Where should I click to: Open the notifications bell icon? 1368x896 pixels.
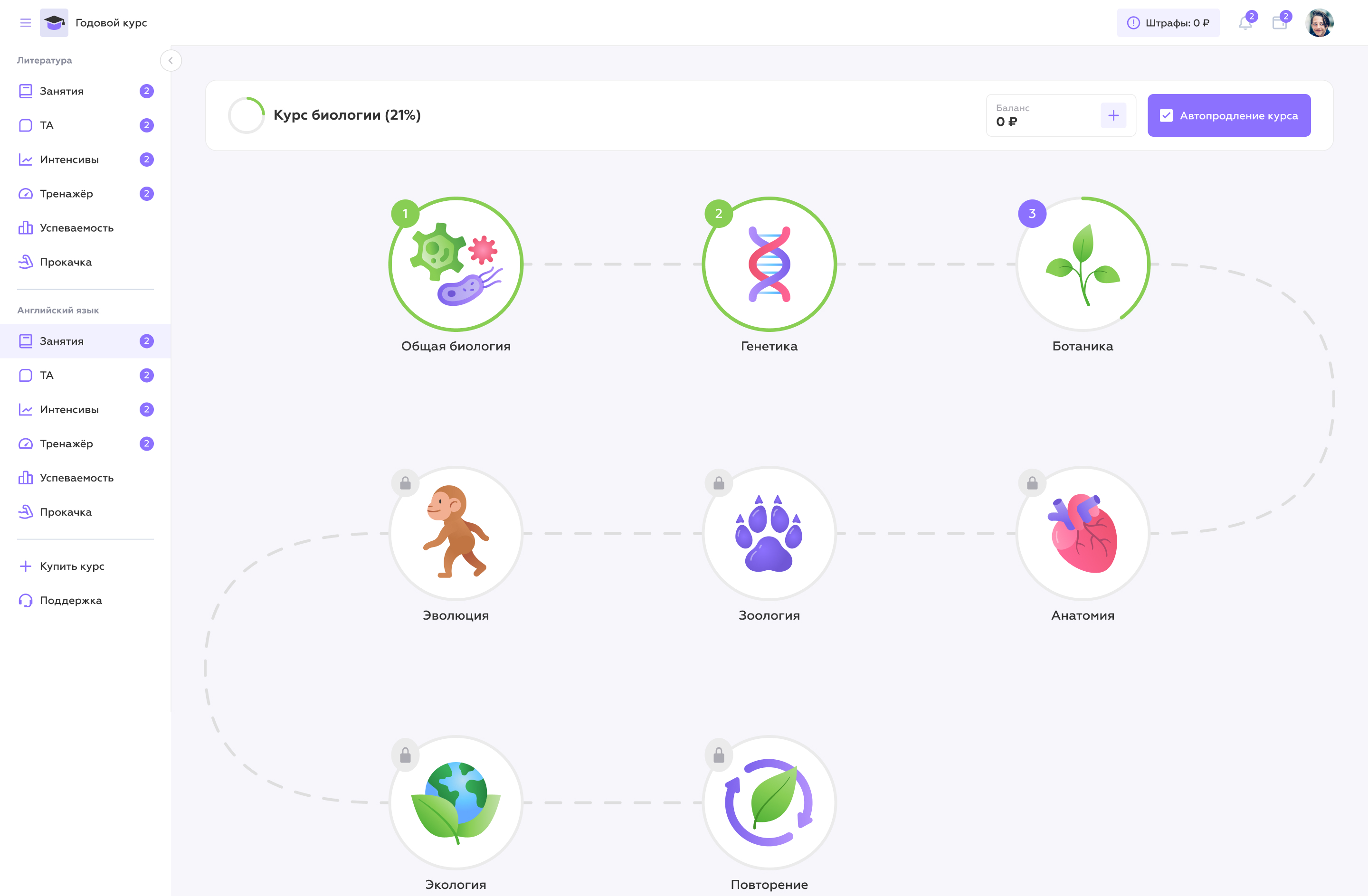(x=1245, y=23)
